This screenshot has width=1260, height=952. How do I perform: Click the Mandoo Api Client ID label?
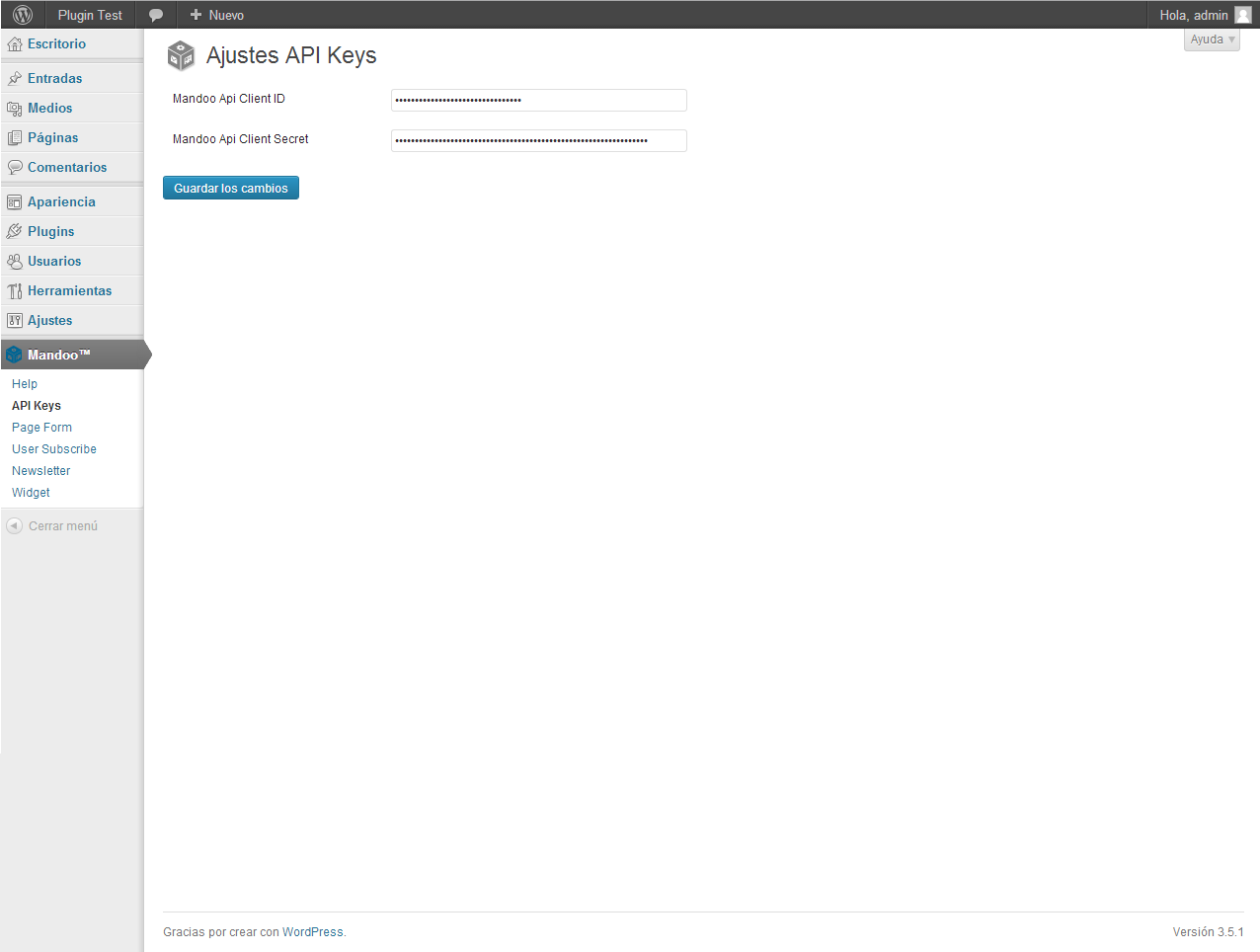(229, 99)
